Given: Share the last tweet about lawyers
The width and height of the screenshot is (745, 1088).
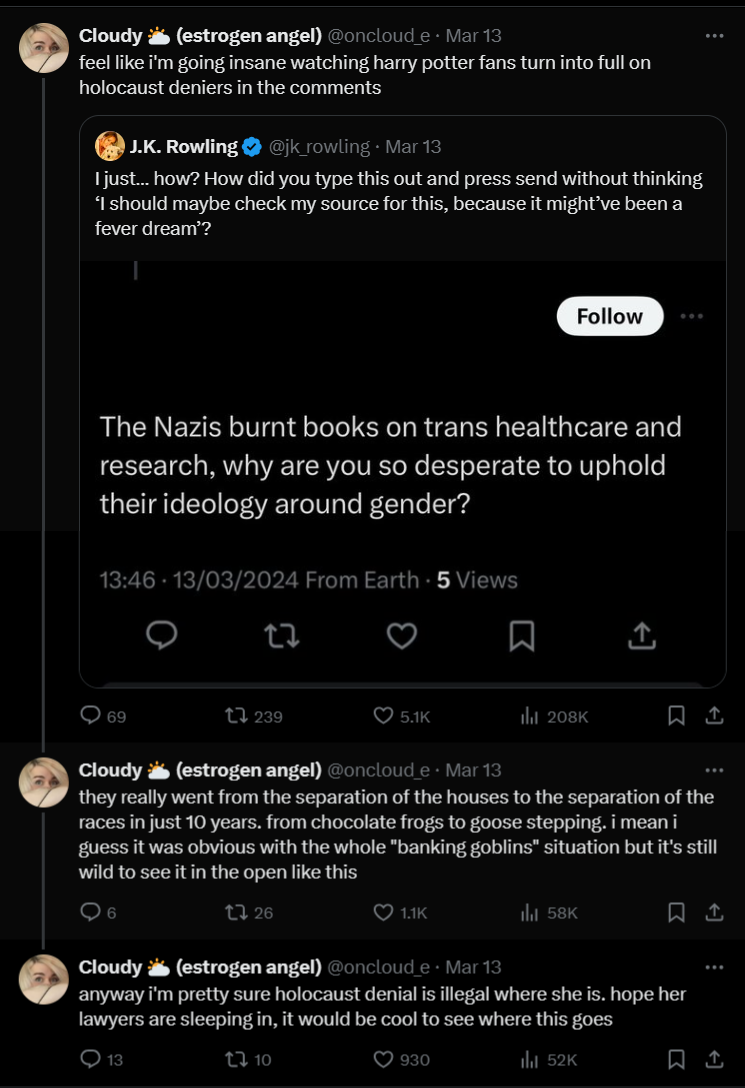Looking at the screenshot, I should coord(714,1059).
